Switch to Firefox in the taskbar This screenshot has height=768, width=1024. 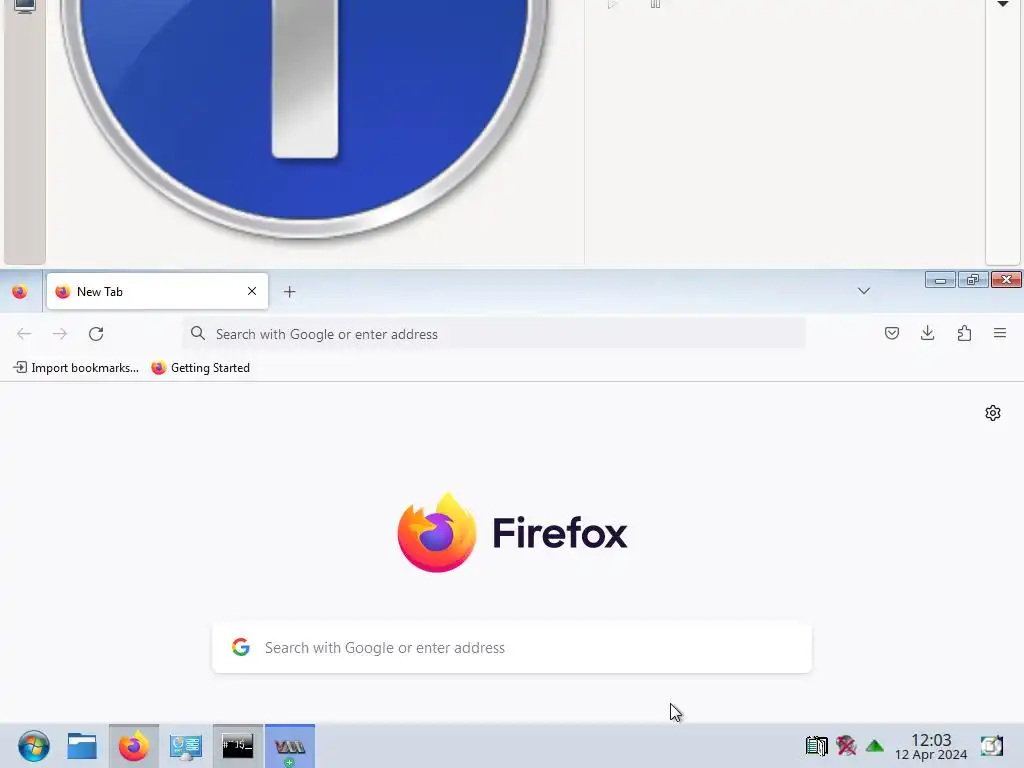(134, 746)
